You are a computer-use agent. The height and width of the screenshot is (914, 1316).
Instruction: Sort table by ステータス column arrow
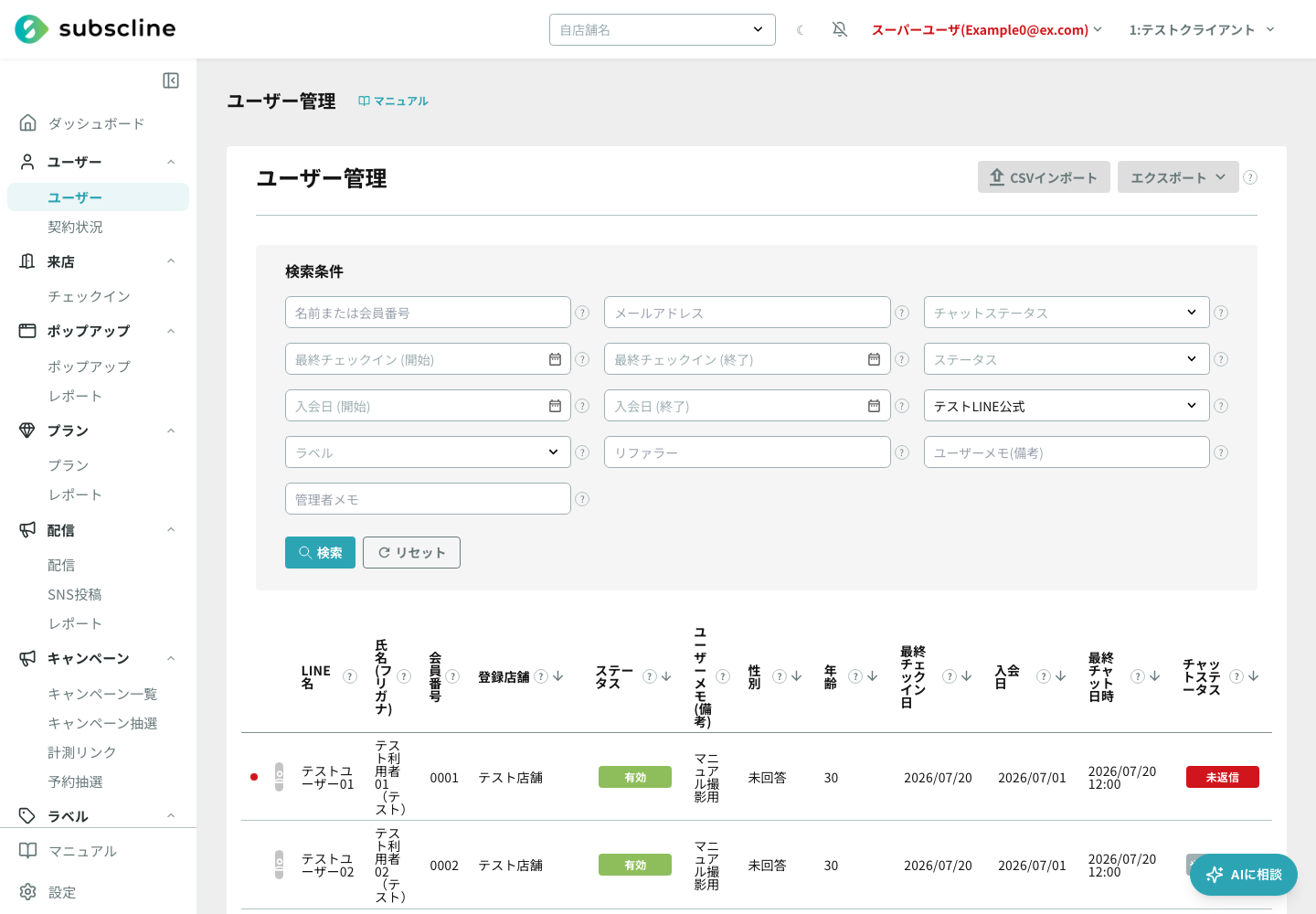pos(666,676)
